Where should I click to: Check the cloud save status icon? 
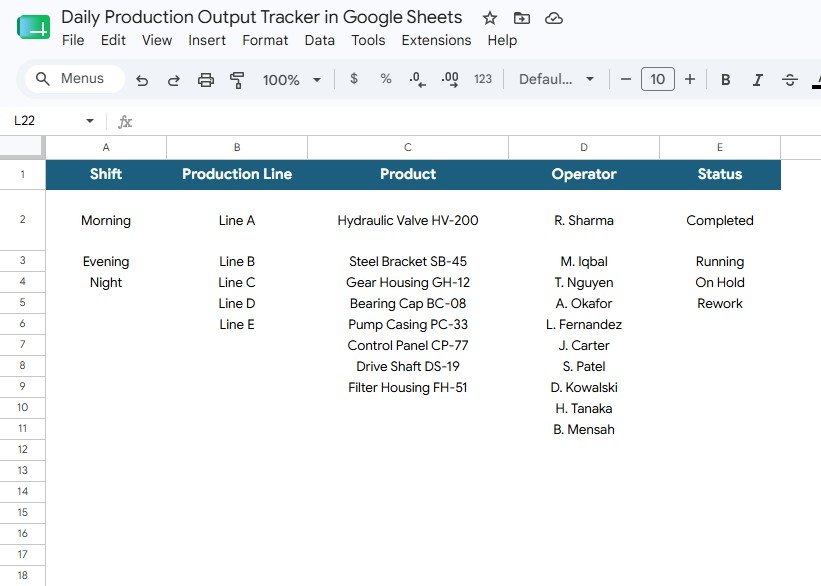(x=553, y=18)
